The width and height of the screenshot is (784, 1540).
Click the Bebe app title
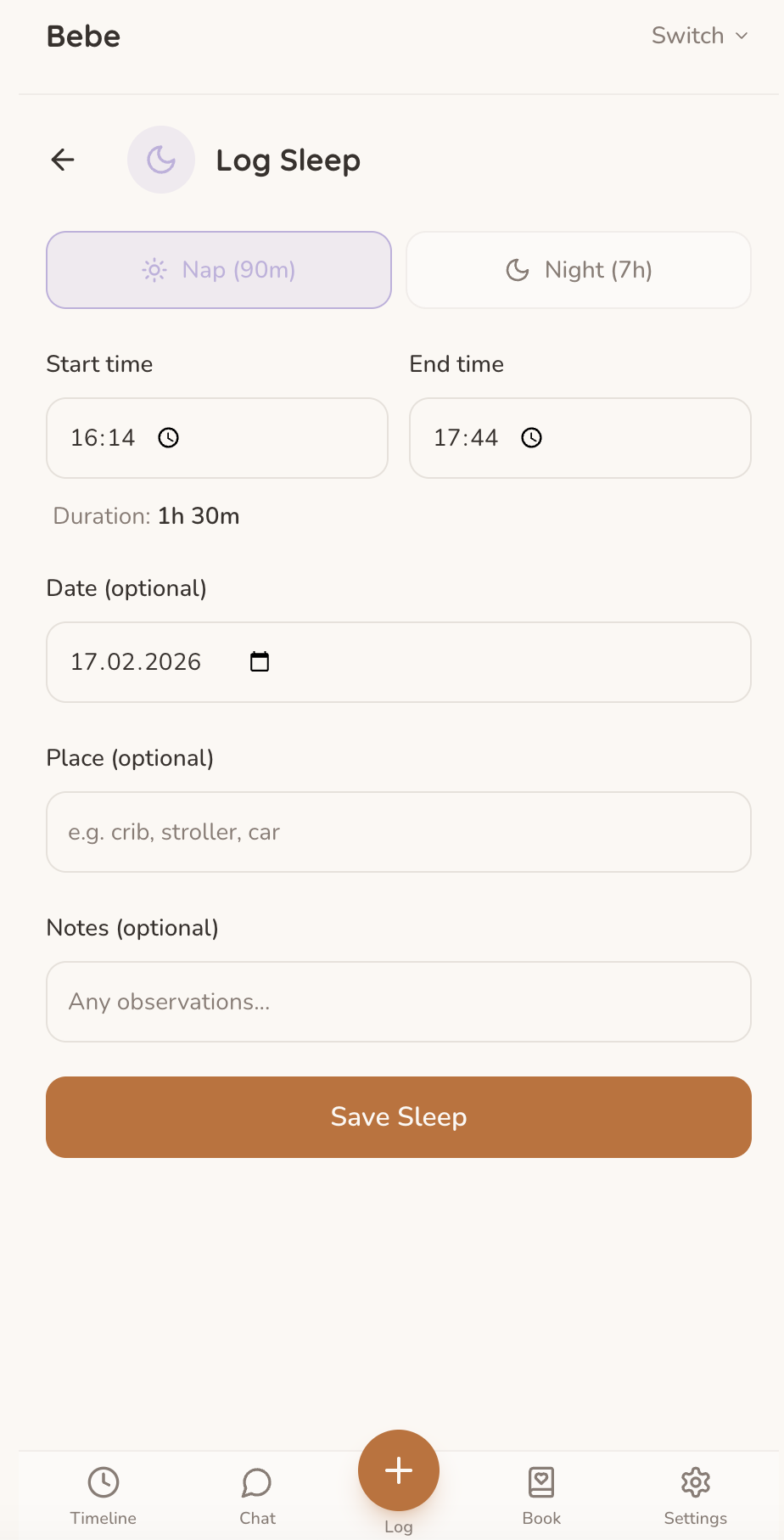tap(83, 37)
